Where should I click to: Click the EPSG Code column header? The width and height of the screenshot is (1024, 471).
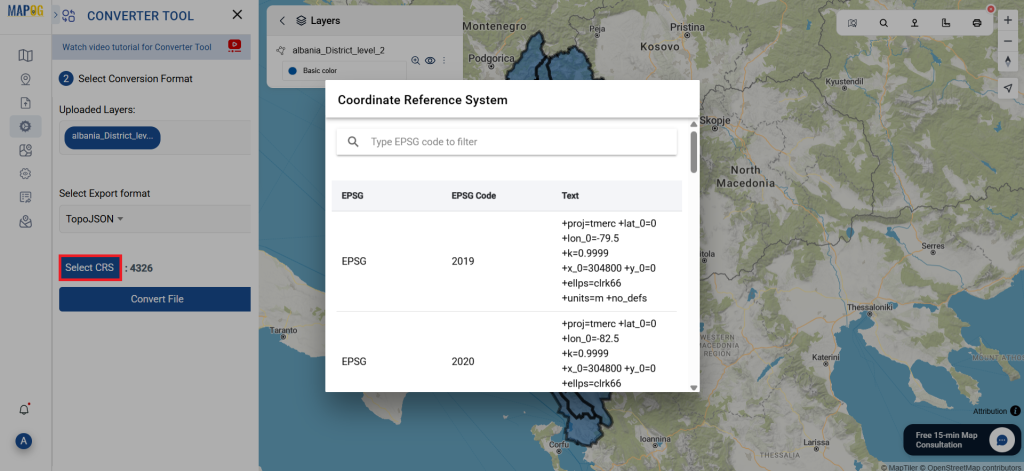click(x=473, y=196)
